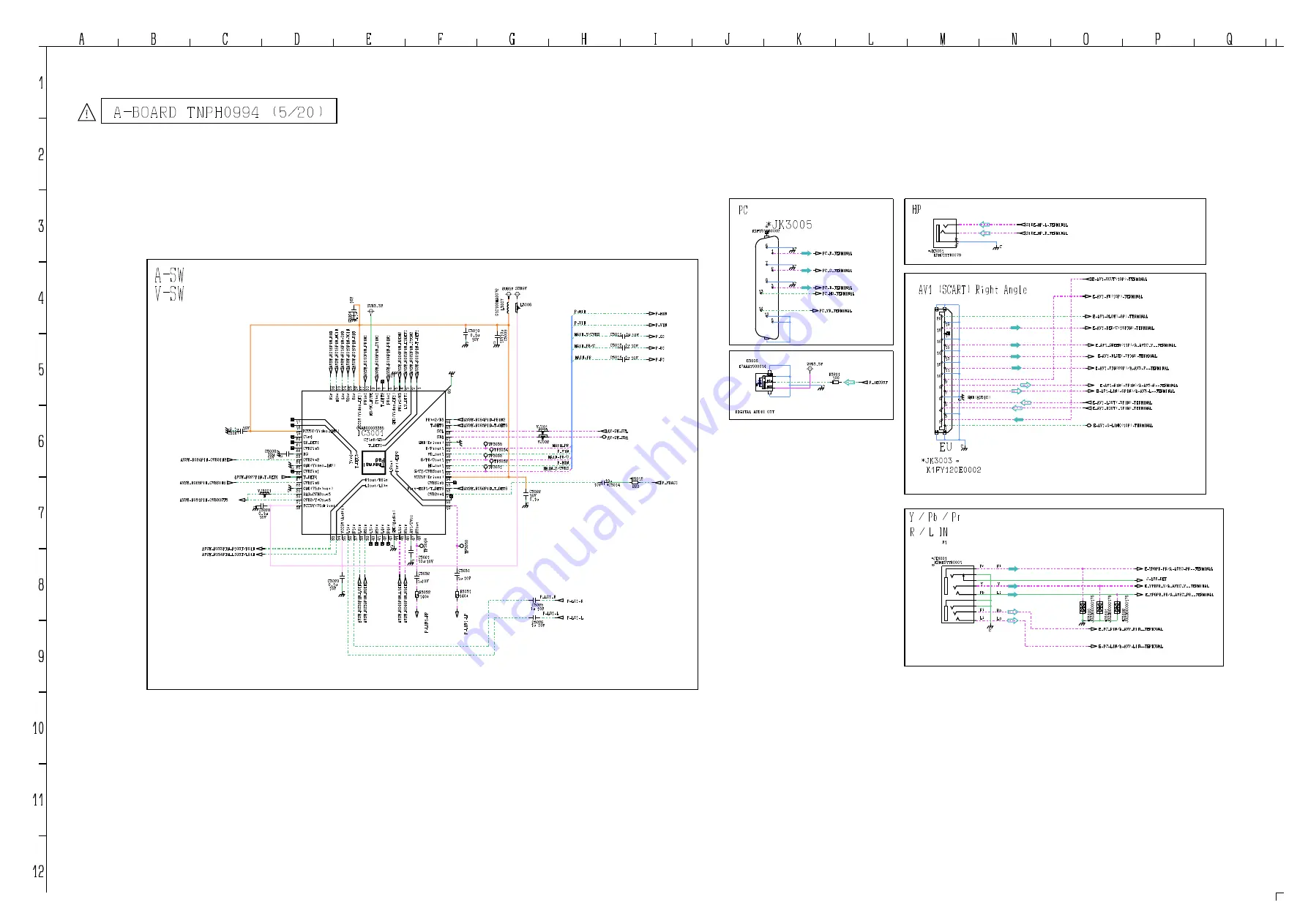Click the filled teal arrow on Pr signal line
Screen dimensions: 1308x924
tap(1013, 568)
